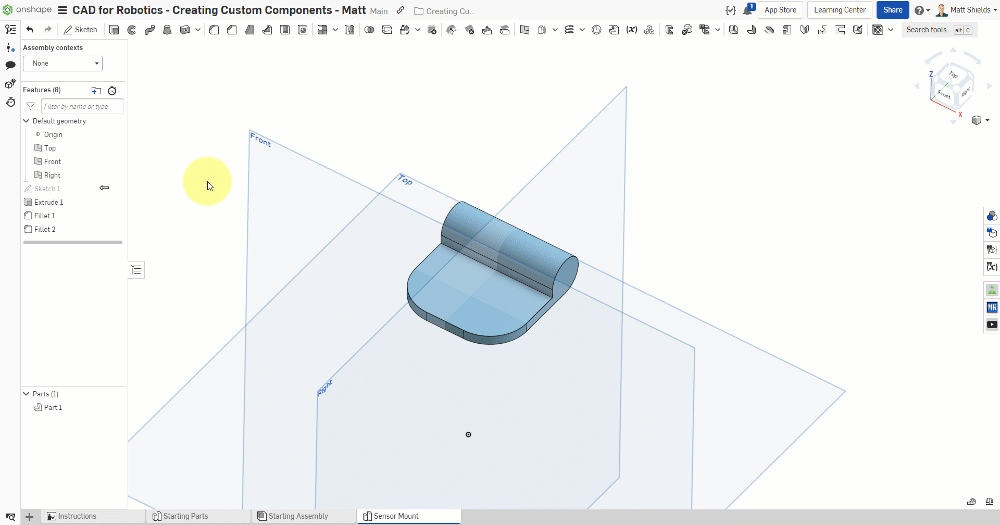Open the Thicken tool dropdown arrow
The width and height of the screenshot is (1000, 525).
198,30
